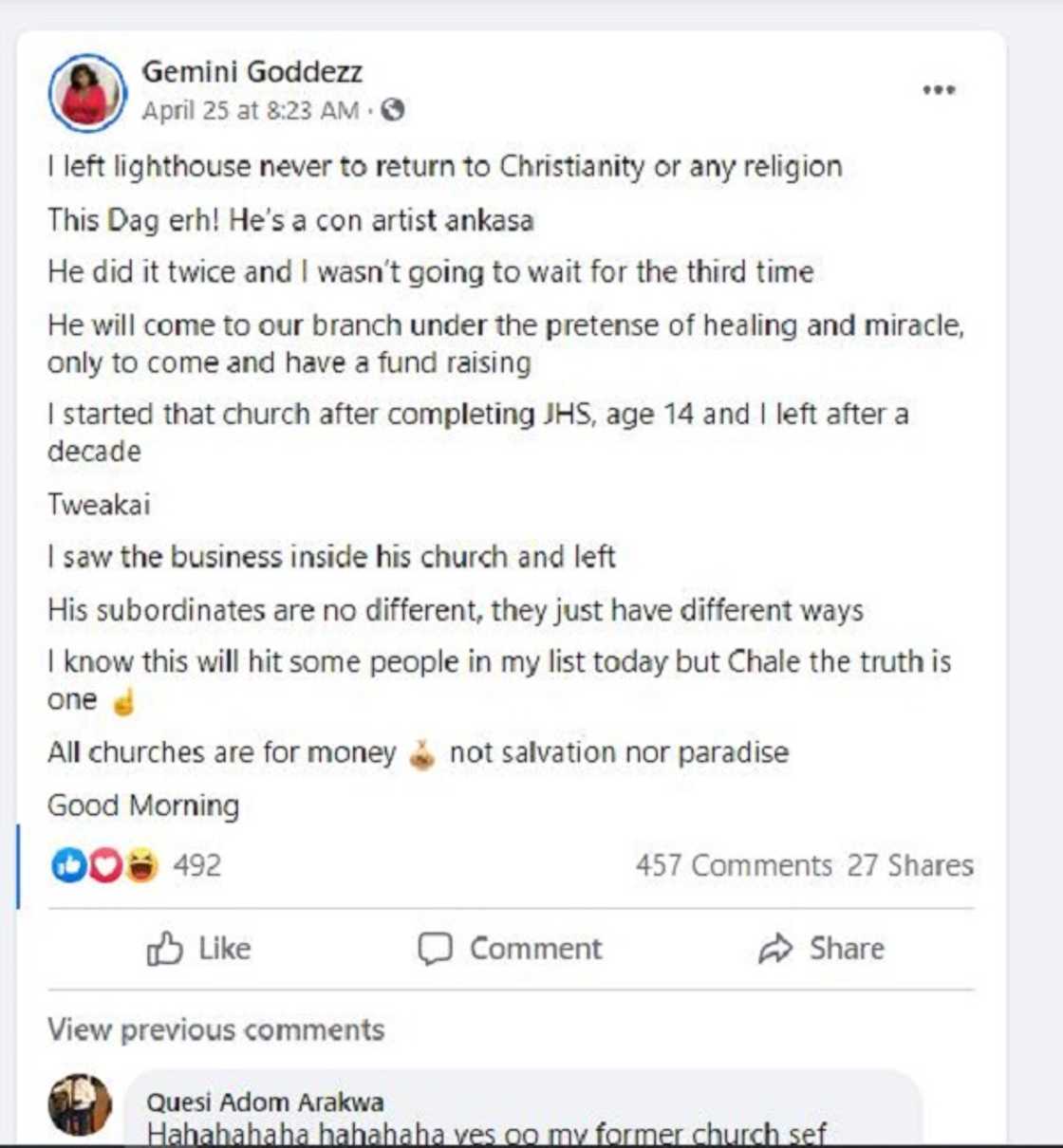This screenshot has height=1148, width=1063.
Task: Click the 492 reactions count
Action: click(194, 864)
